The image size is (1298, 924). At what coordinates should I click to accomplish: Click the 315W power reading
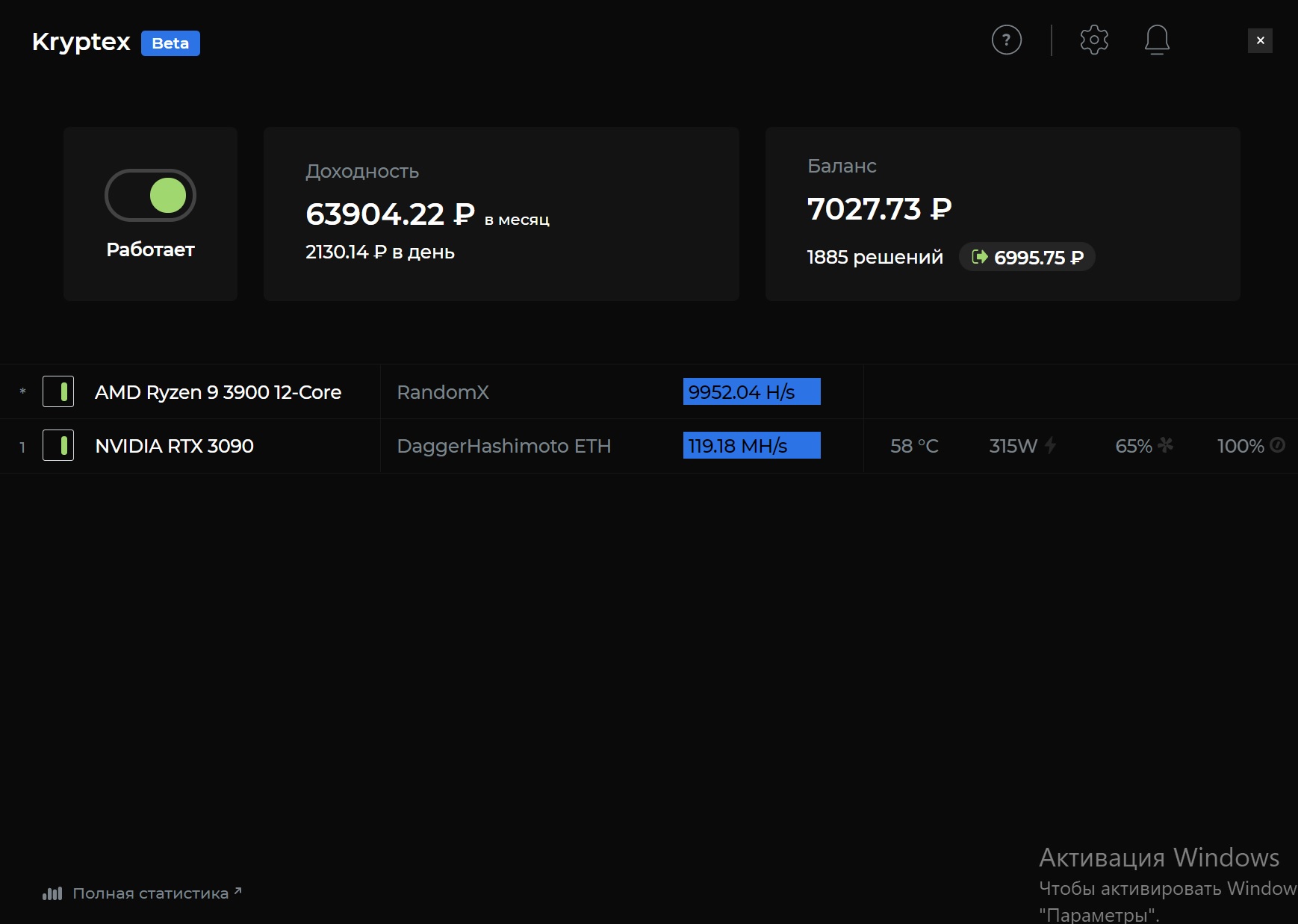click(1013, 446)
